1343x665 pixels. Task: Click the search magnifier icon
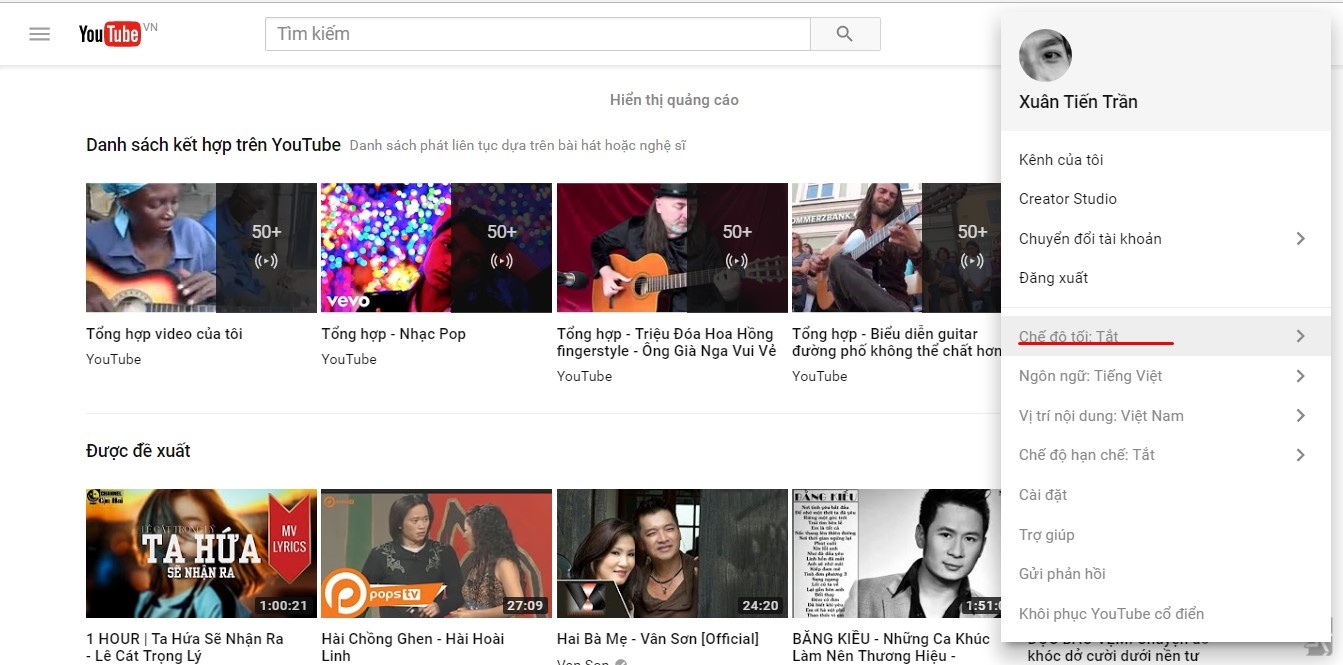point(845,33)
